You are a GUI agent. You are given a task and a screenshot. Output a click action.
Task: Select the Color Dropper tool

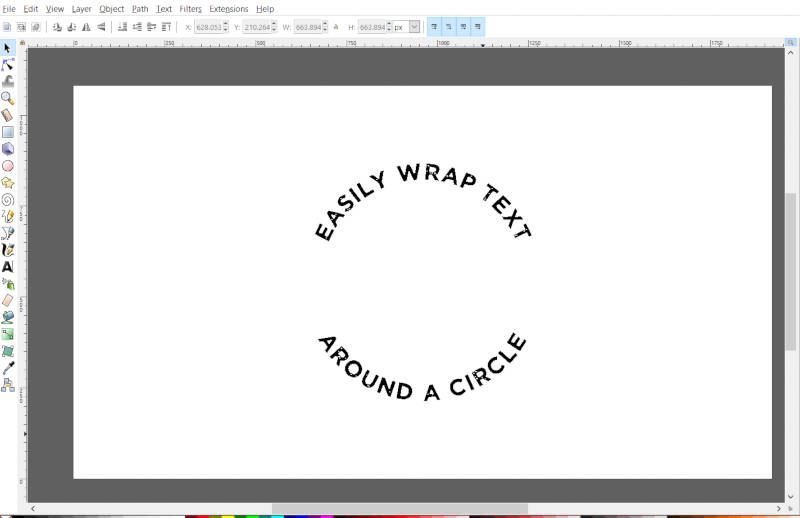click(8, 368)
